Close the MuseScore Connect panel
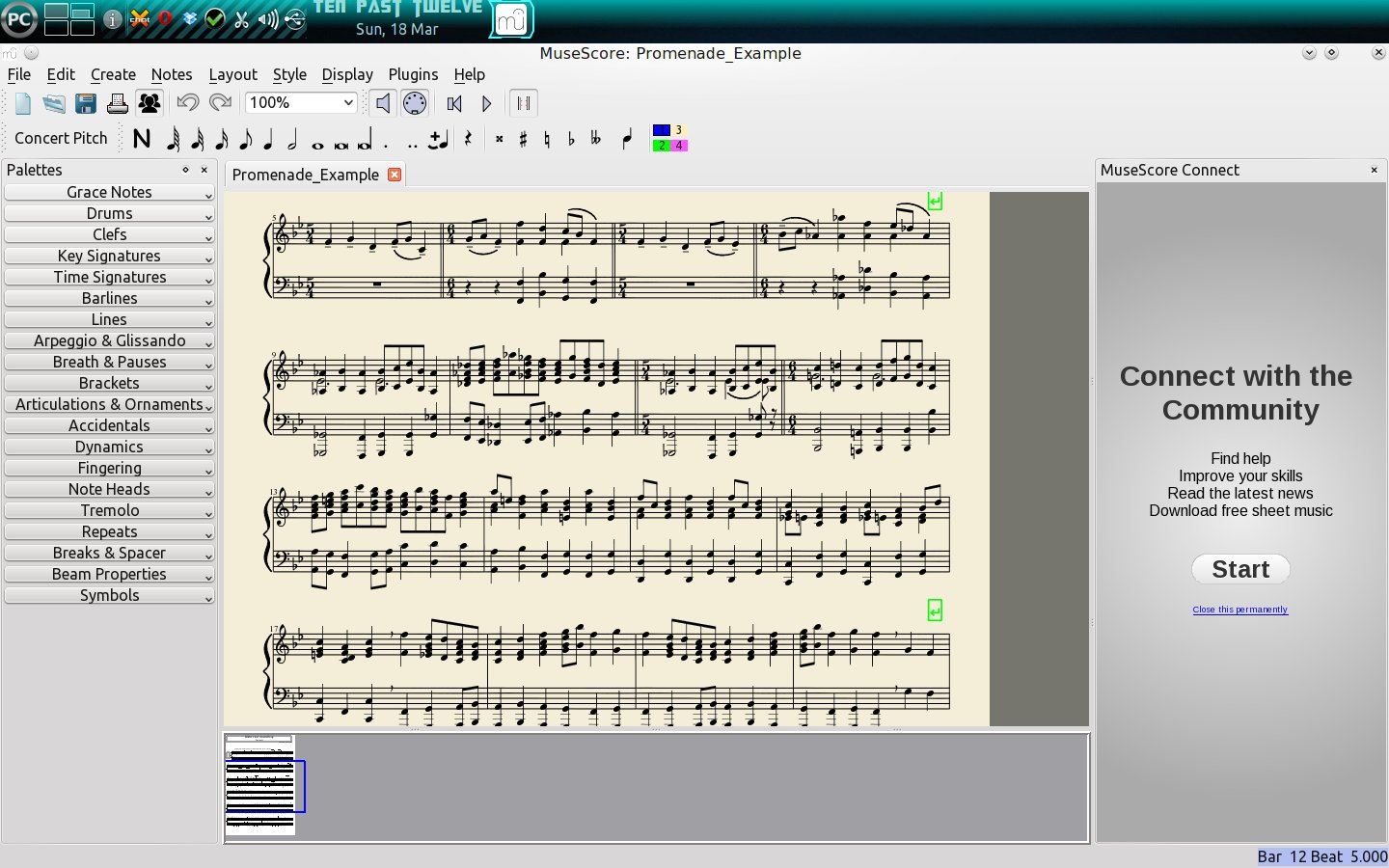Screen dimensions: 1389x868 1375,171
